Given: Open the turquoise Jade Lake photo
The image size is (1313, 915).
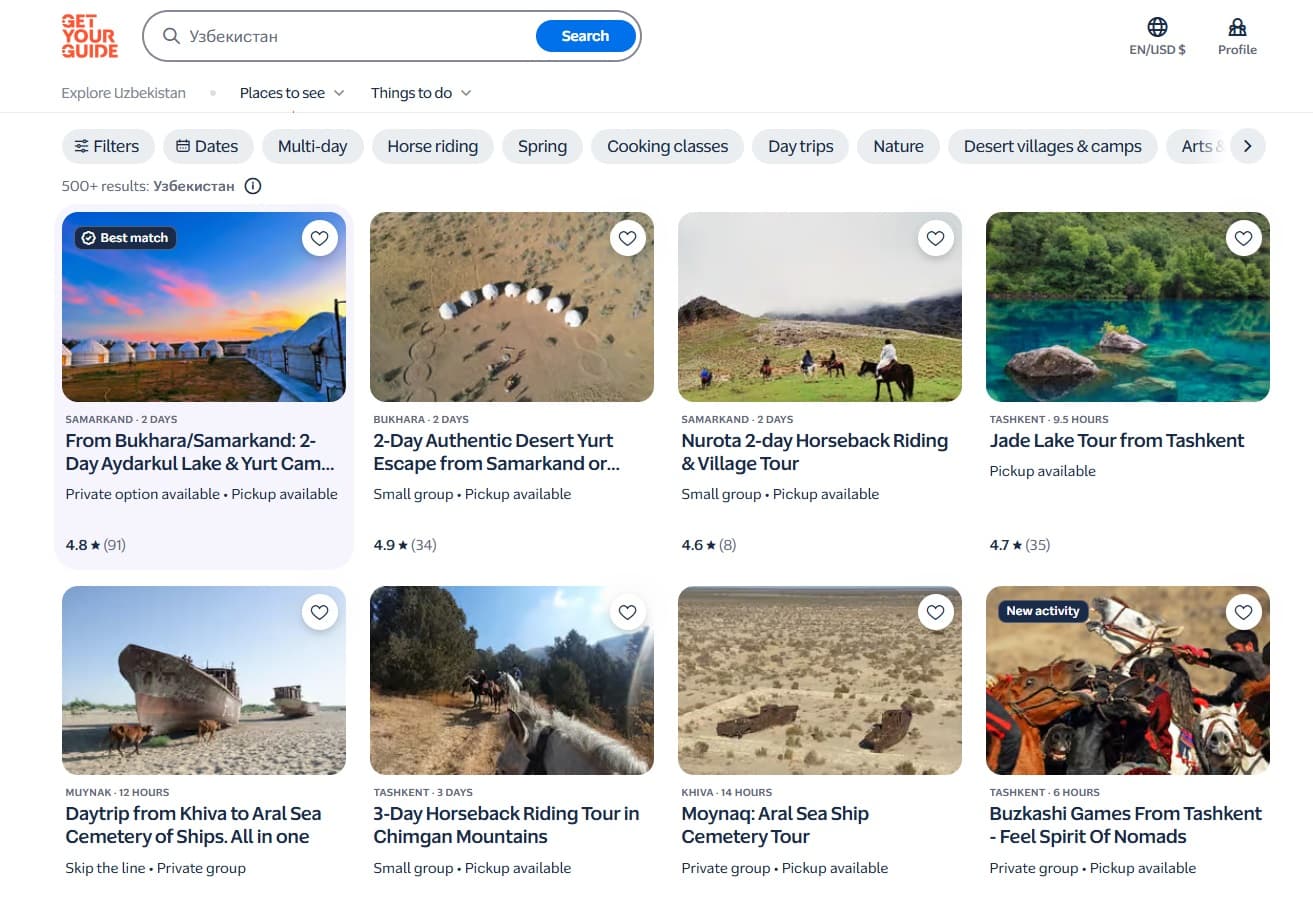Looking at the screenshot, I should pos(1128,307).
